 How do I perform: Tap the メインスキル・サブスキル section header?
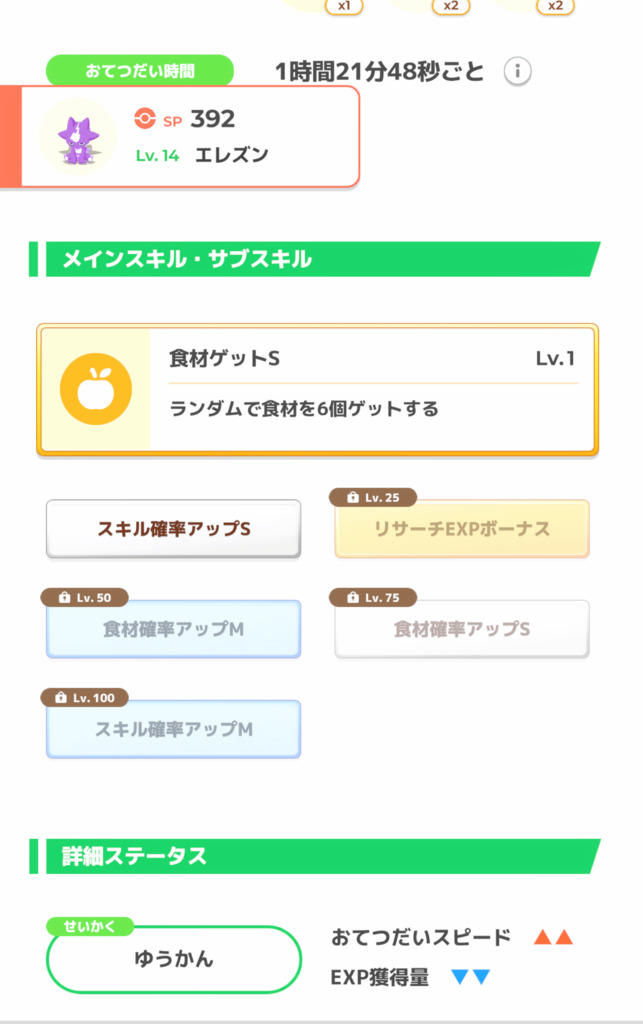[315, 259]
